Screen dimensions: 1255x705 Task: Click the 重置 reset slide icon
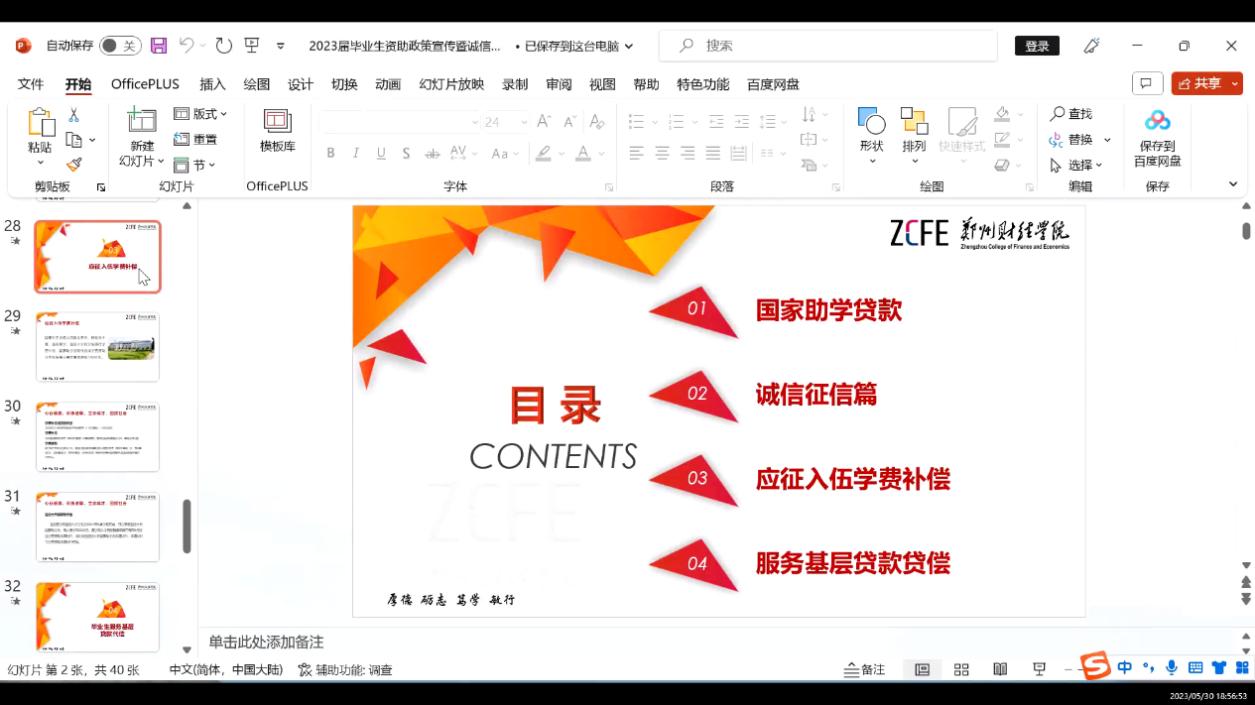(x=196, y=140)
